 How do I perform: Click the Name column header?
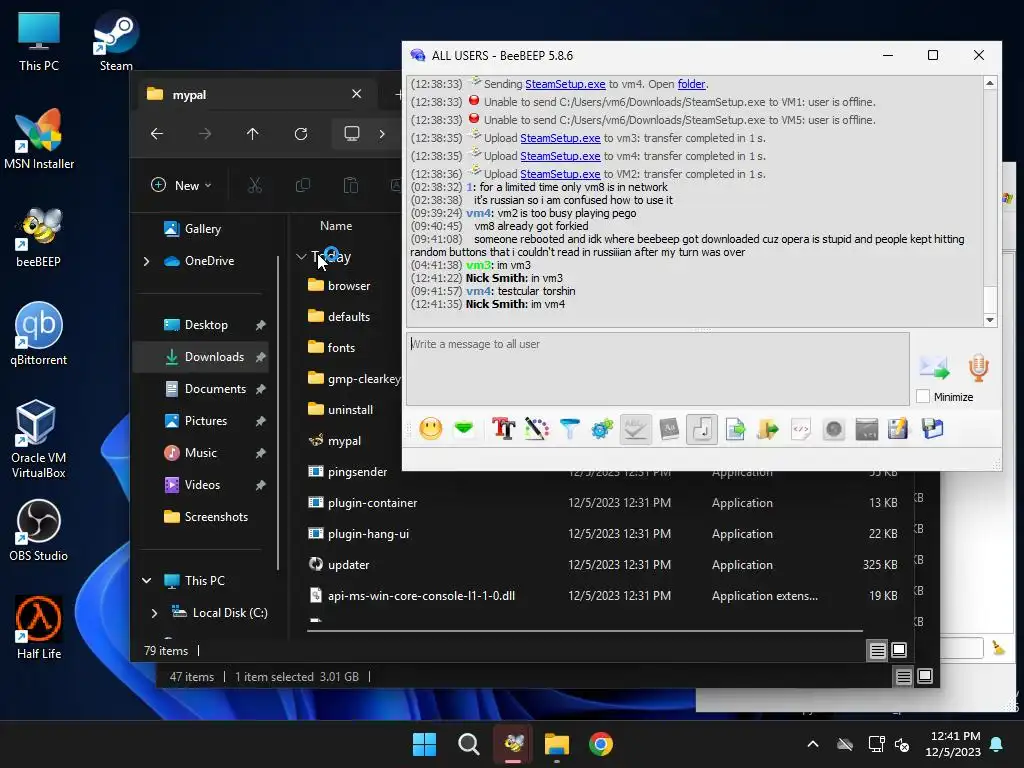click(x=336, y=226)
